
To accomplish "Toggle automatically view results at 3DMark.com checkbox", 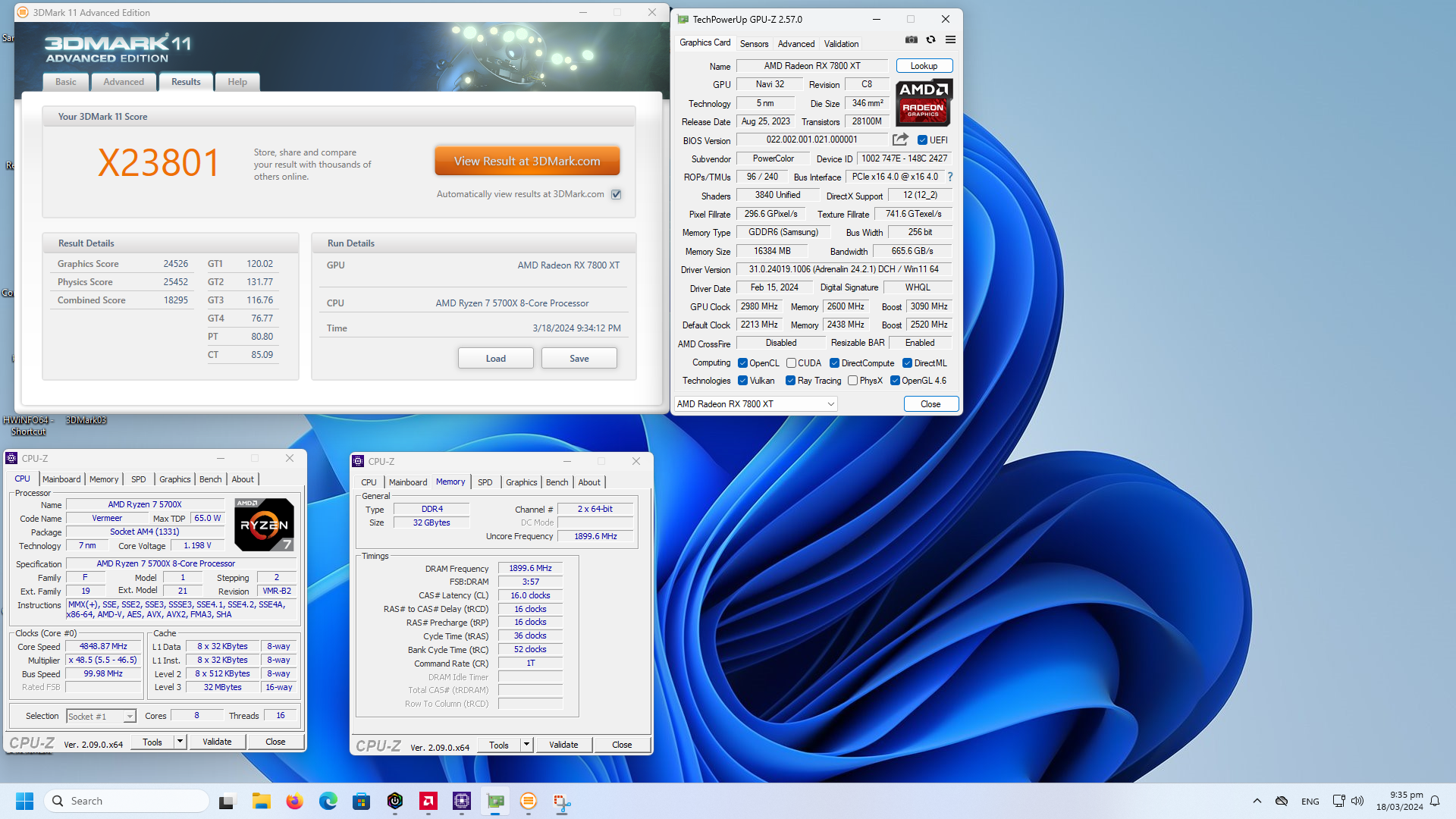I will 617,194.
